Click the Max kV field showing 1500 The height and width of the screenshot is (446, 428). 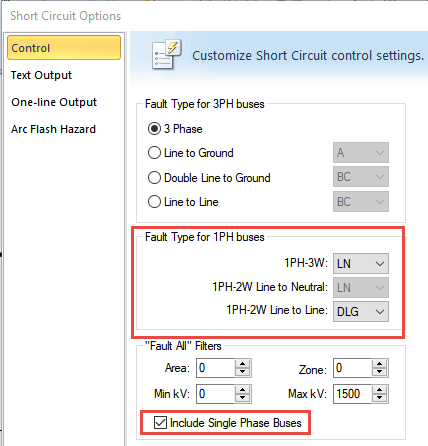click(352, 394)
